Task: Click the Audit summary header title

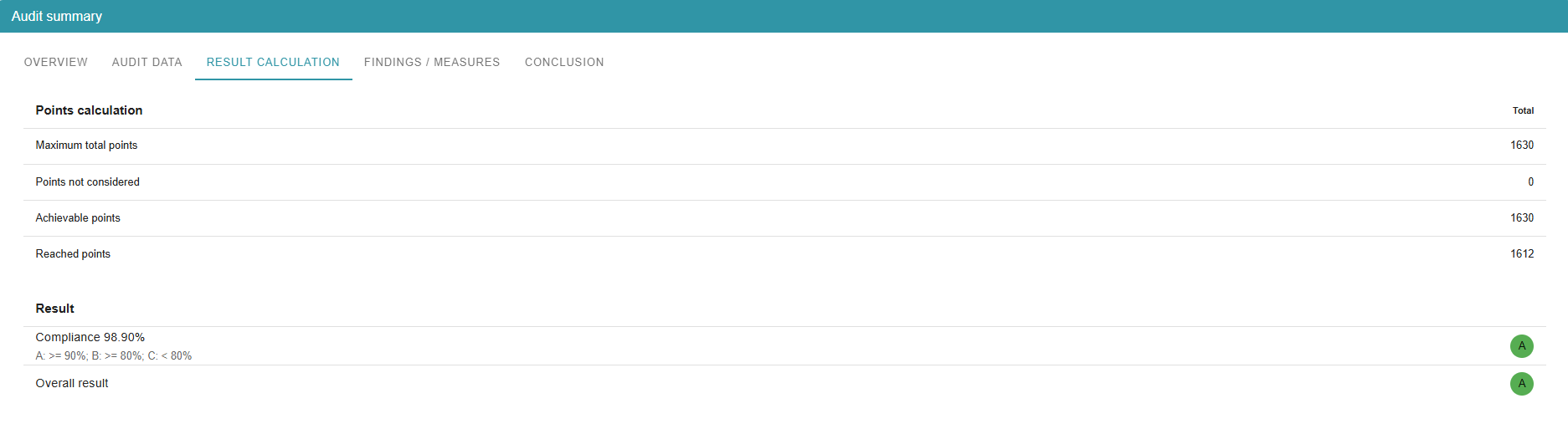Action: (57, 17)
